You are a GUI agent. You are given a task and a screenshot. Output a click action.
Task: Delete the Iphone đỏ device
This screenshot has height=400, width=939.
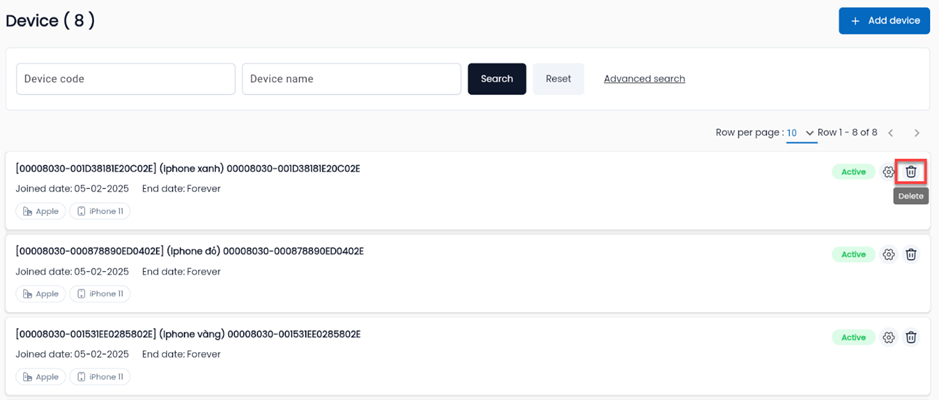[x=910, y=255]
